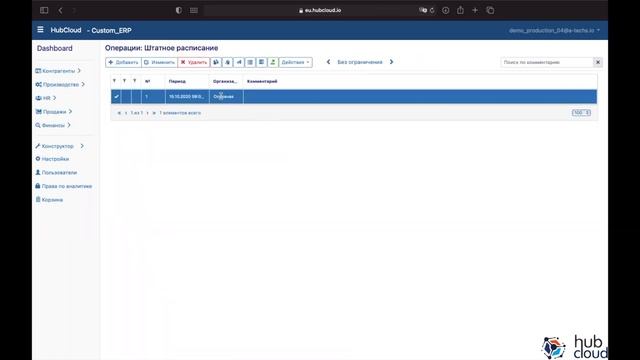
Task: Click the detailed list toolbar icon
Action: [262, 62]
